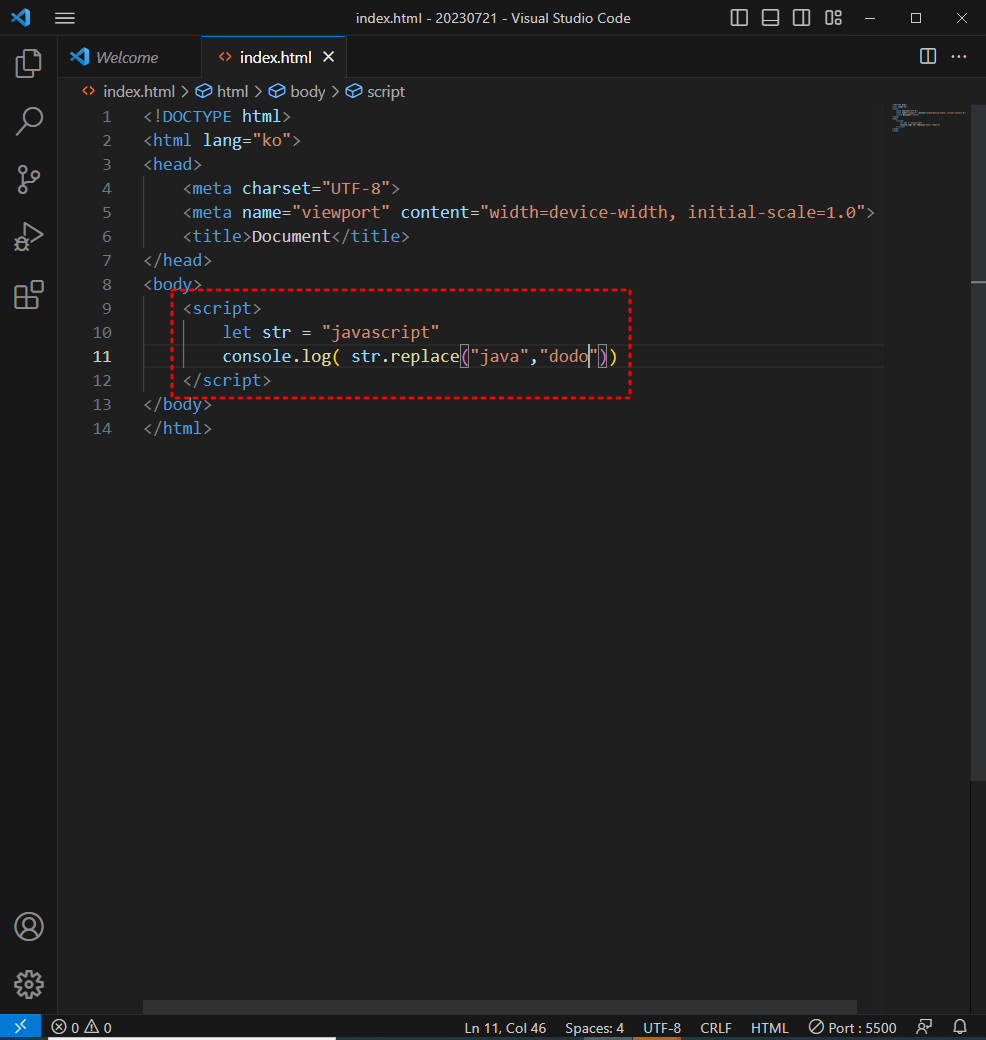Switch to the Welcome tab

(x=128, y=57)
